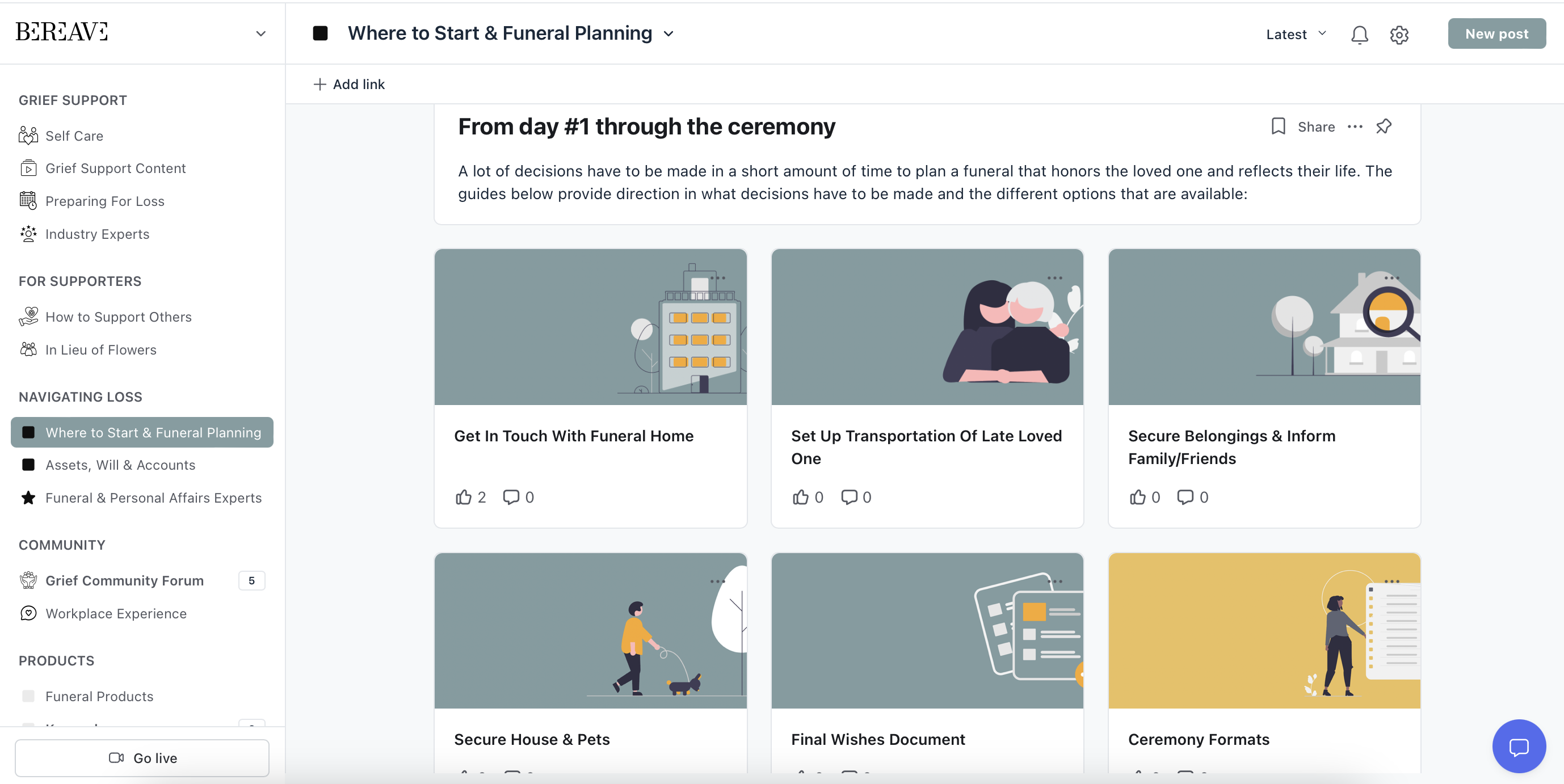Open options on the Ceremony Formats card

[x=1391, y=581]
